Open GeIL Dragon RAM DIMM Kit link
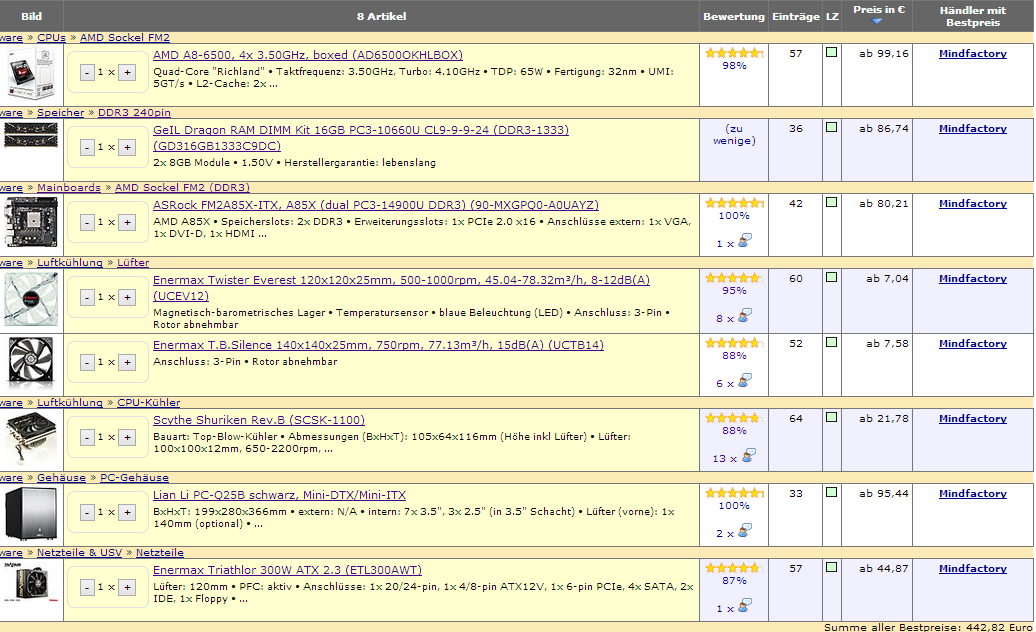Viewport: 1036px width, 632px height. 361,138
